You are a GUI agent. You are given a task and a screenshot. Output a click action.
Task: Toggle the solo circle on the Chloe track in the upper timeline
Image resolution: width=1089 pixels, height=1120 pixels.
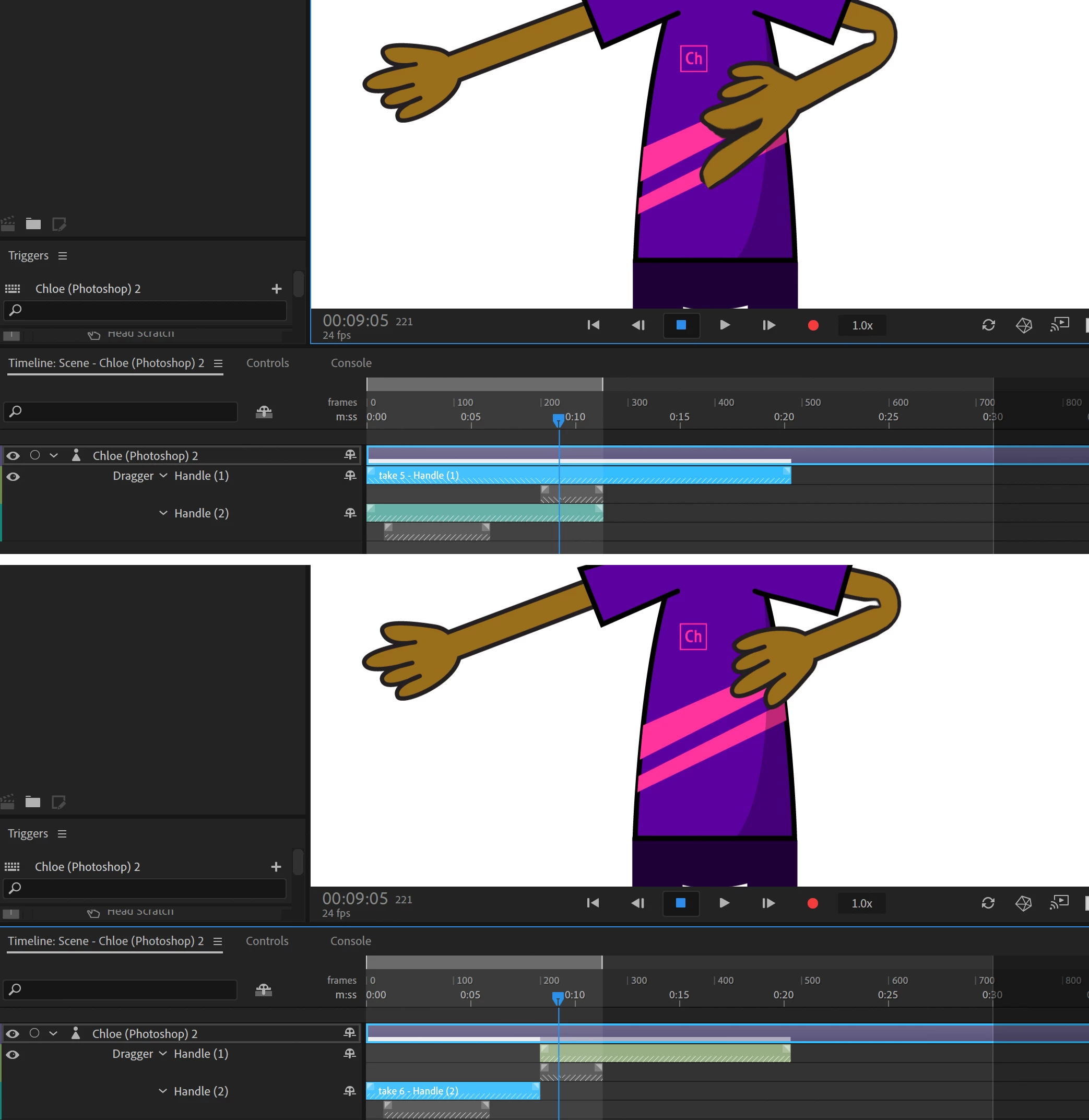pyautogui.click(x=35, y=455)
